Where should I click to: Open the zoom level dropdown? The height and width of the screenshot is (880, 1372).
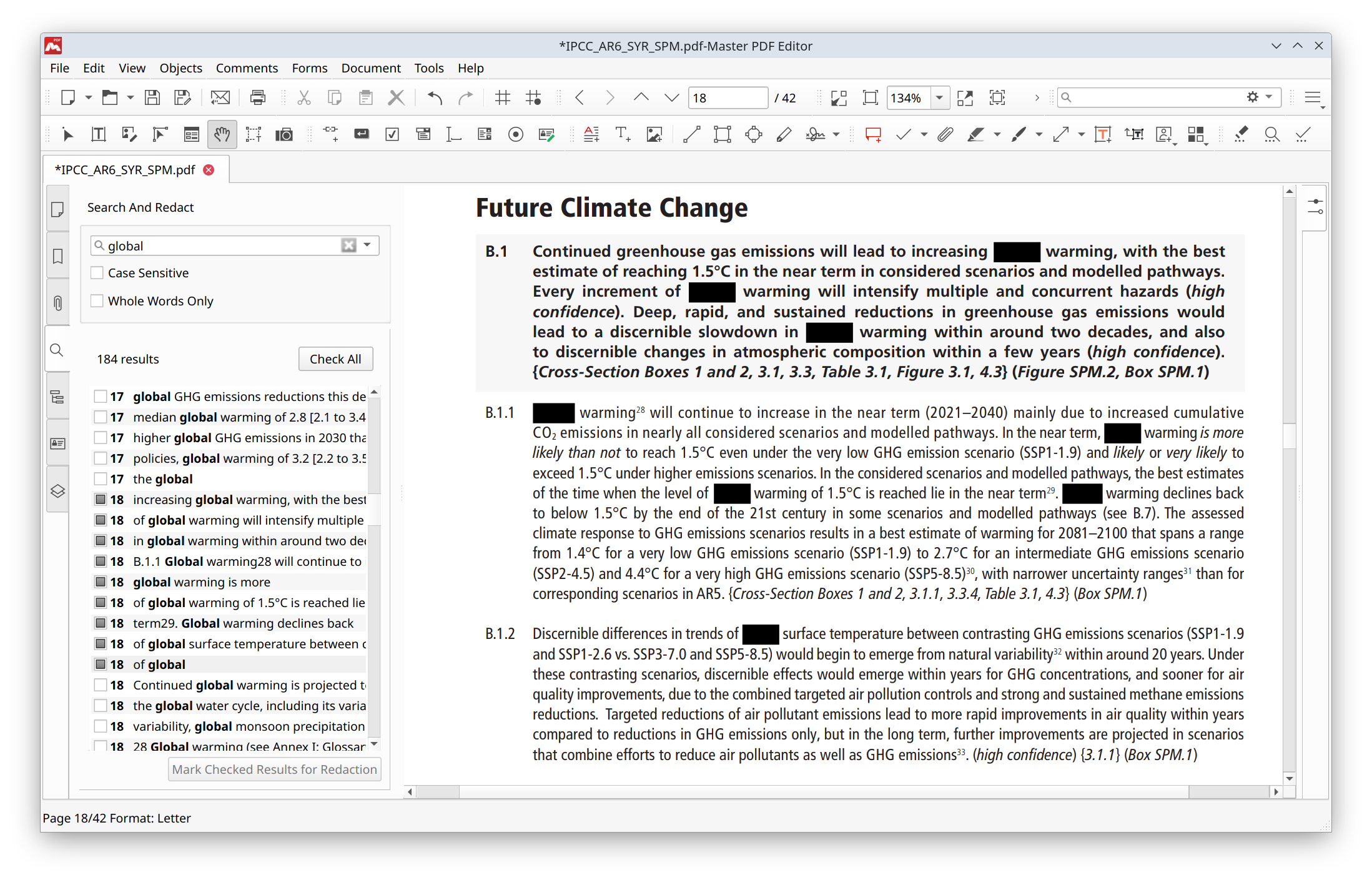(x=940, y=97)
